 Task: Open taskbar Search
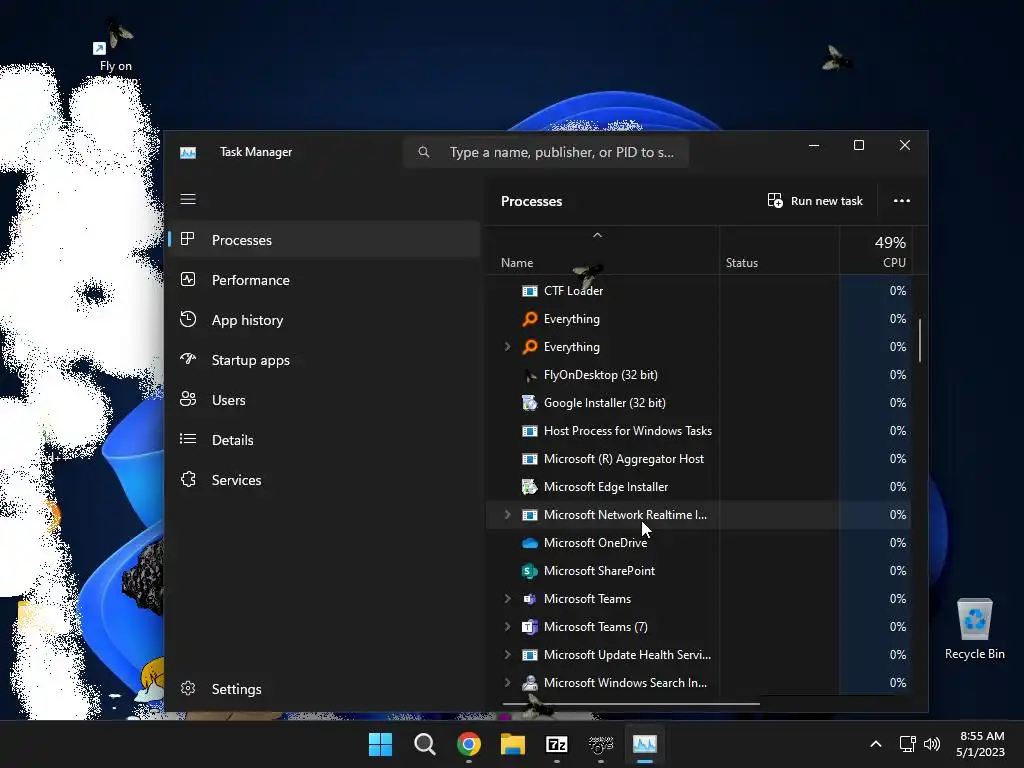click(424, 744)
